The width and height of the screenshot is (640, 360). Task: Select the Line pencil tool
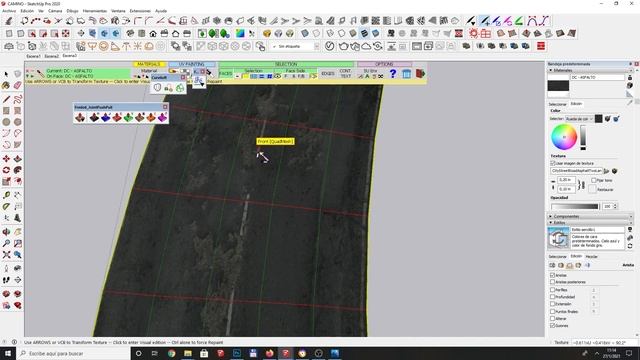[6, 99]
